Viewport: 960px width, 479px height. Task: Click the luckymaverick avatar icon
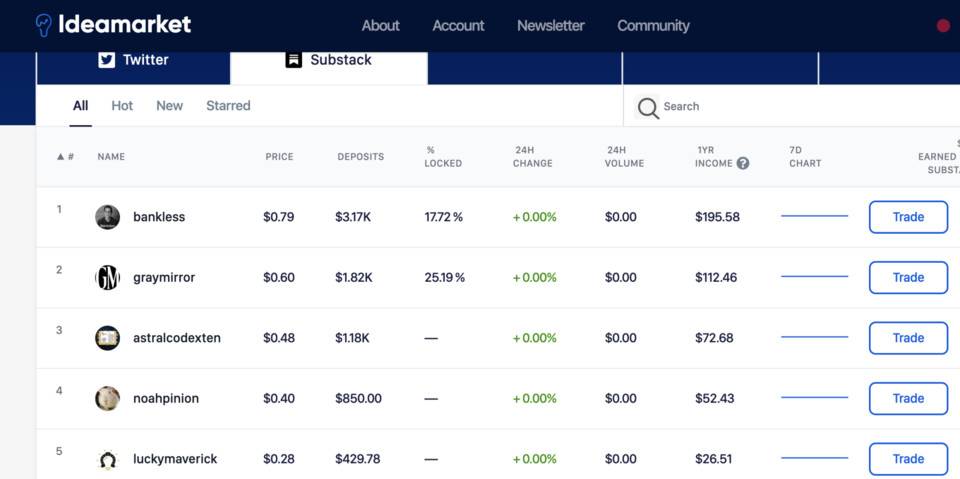pyautogui.click(x=107, y=459)
